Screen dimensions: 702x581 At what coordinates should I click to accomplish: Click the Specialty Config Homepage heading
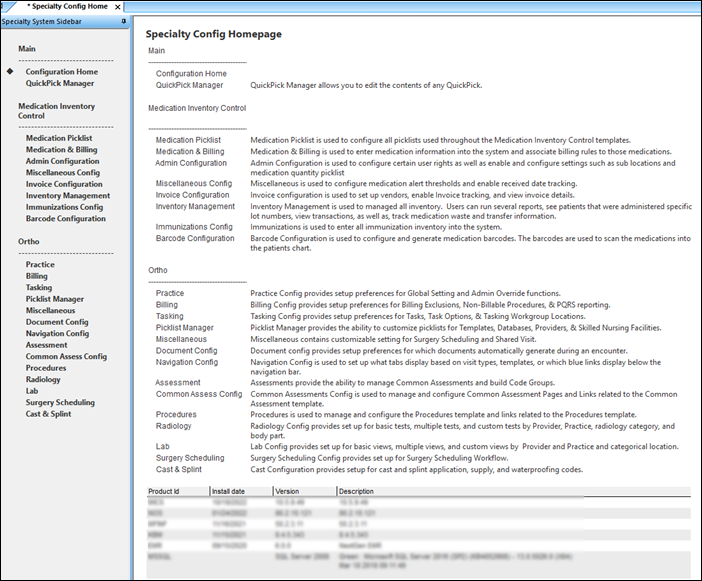(214, 34)
